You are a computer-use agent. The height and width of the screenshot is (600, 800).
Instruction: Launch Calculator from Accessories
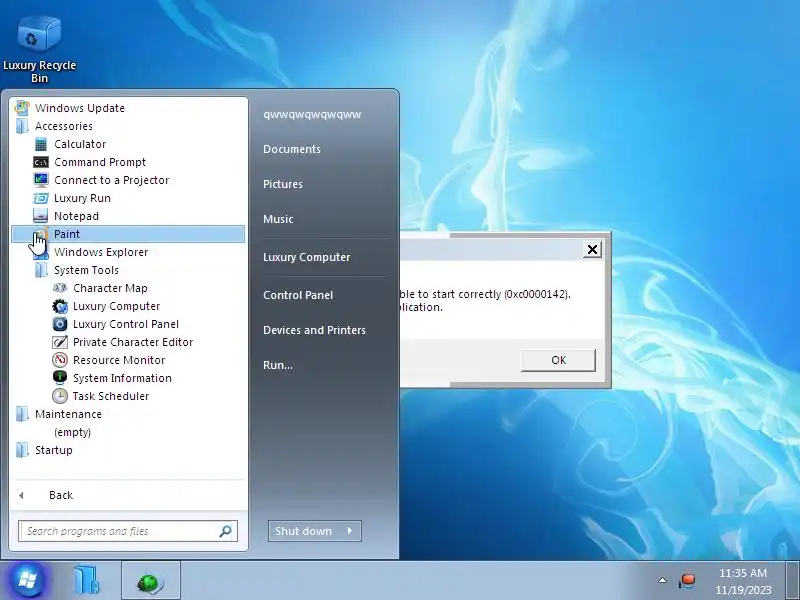[x=80, y=144]
